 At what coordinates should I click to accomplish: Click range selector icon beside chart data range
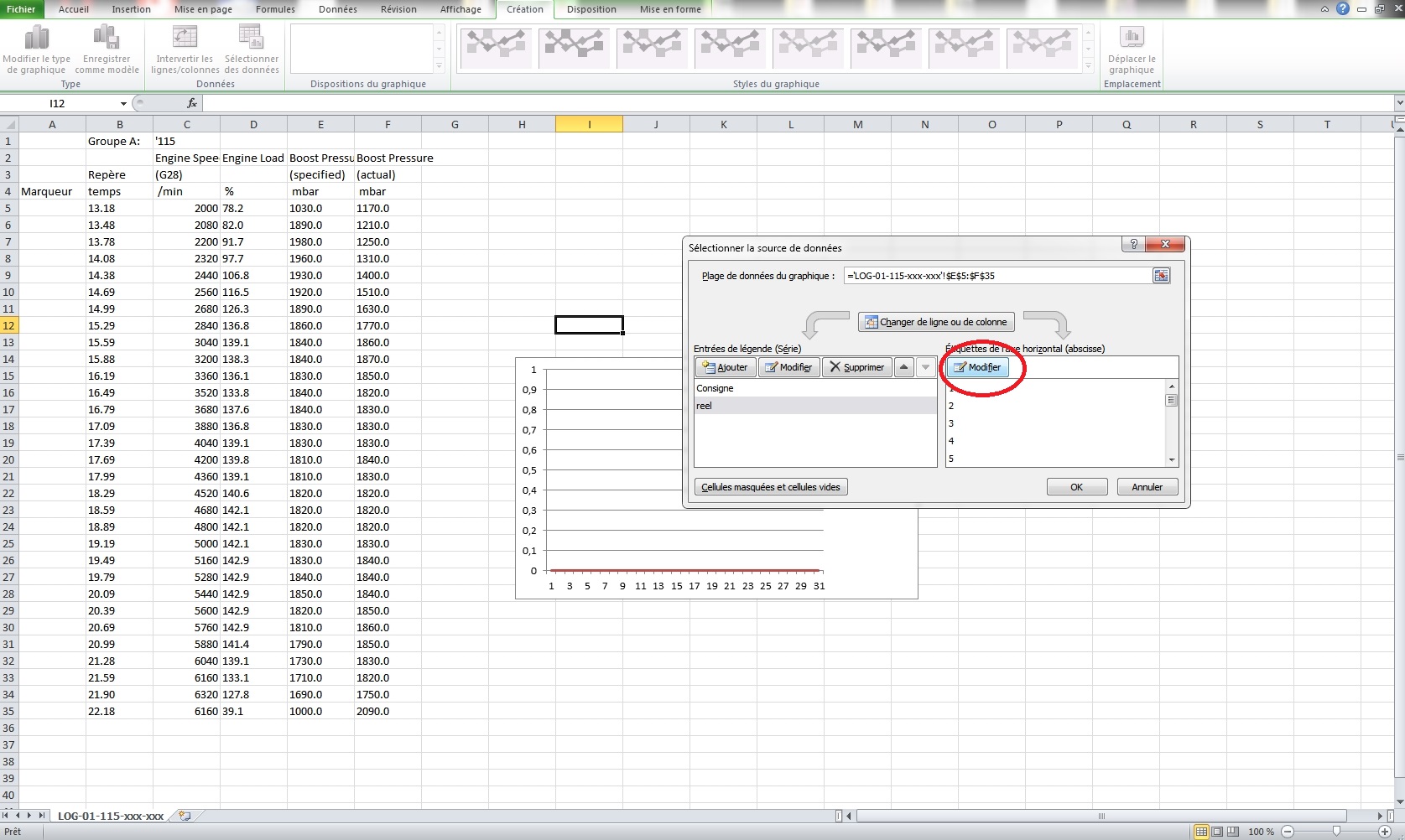coord(1161,276)
